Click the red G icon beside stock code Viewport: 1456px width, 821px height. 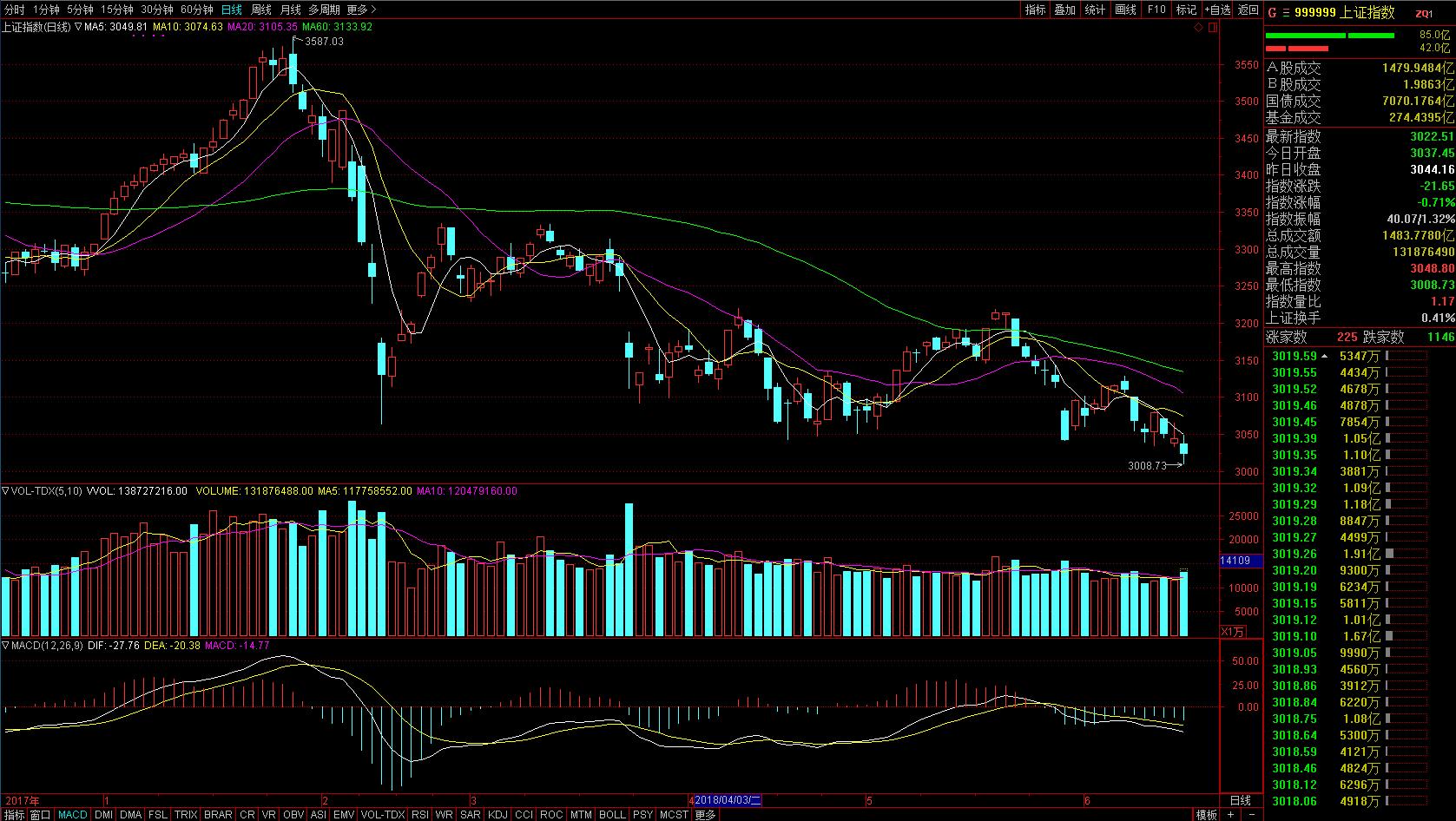coord(1272,12)
